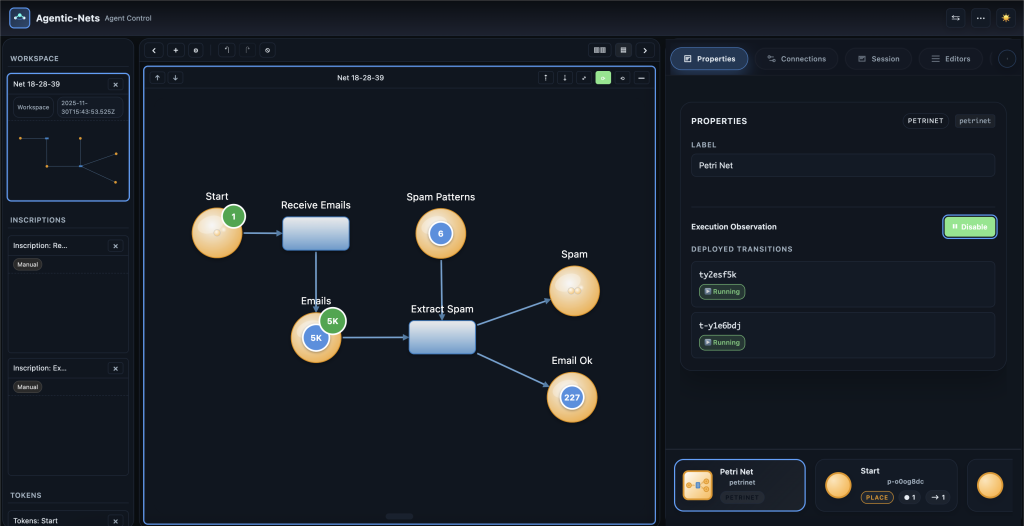Click the swap arrows icon in header
The width and height of the screenshot is (1024, 526).
coord(956,17)
